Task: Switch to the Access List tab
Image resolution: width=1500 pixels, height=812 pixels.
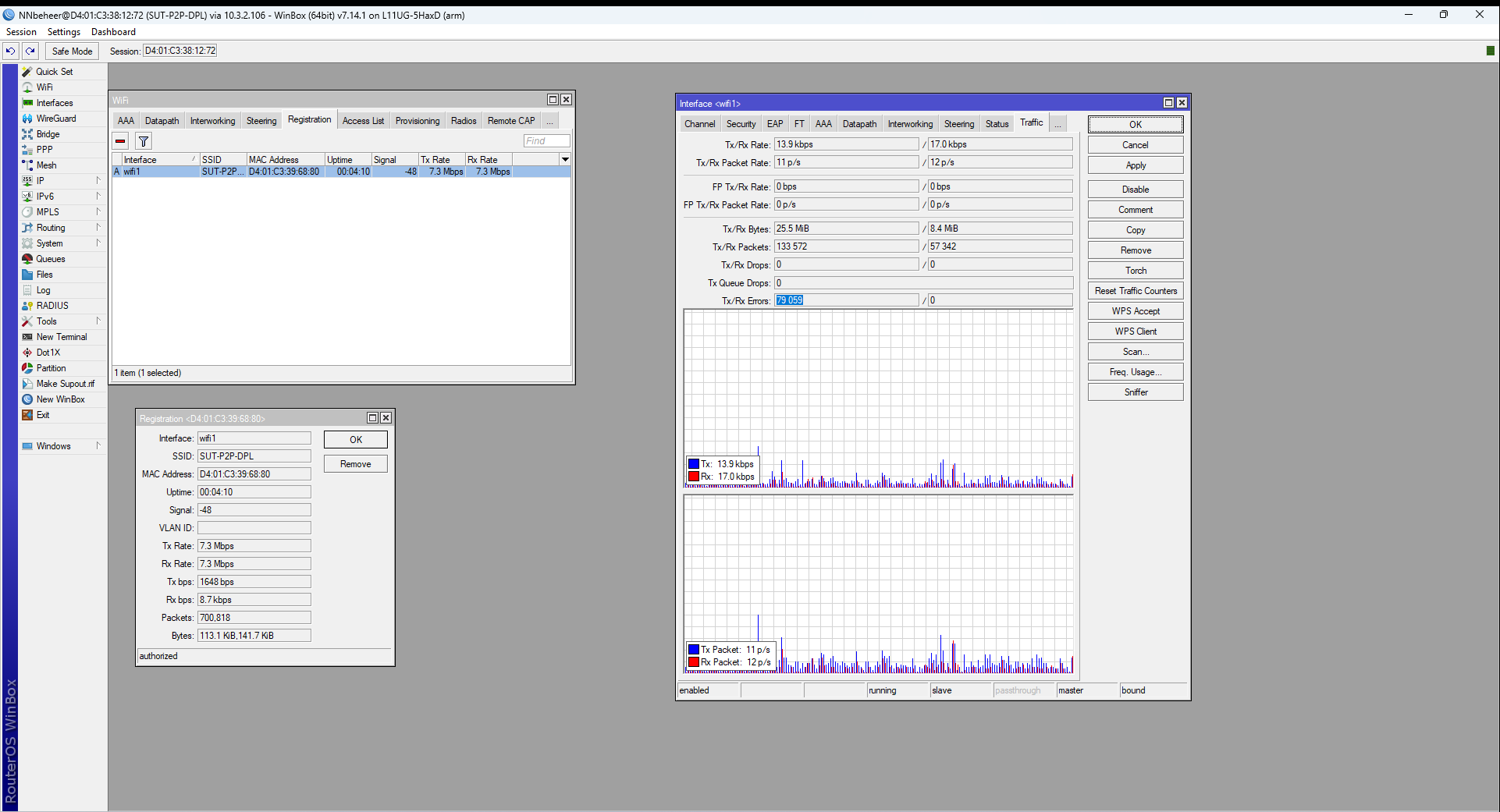Action: click(x=363, y=121)
